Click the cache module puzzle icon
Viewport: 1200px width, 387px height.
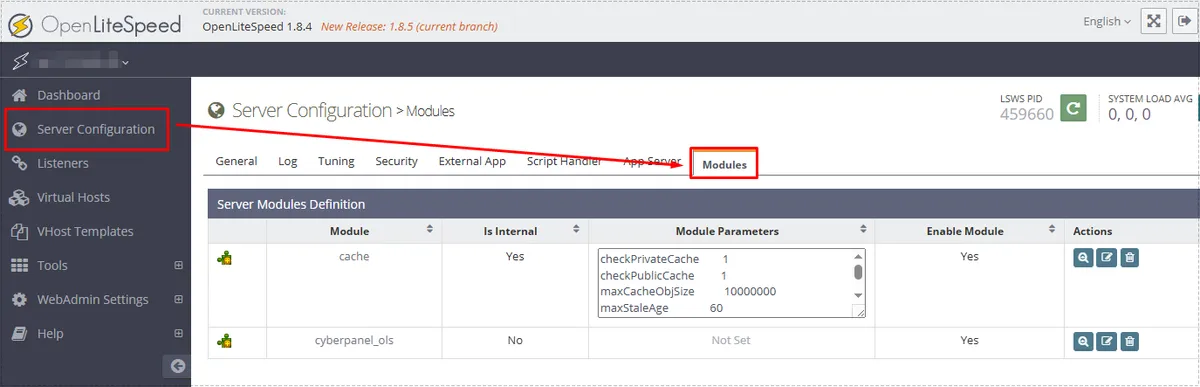pos(225,259)
